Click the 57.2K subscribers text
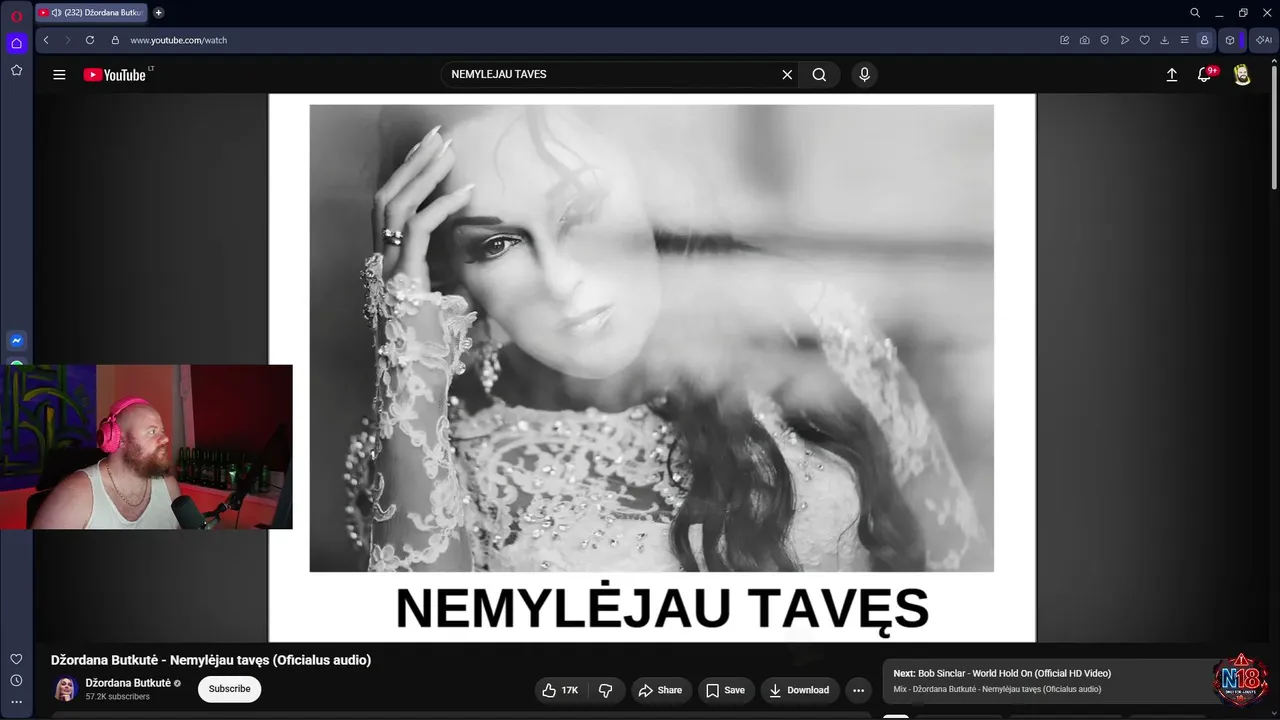Viewport: 1280px width, 720px height. coord(118,697)
